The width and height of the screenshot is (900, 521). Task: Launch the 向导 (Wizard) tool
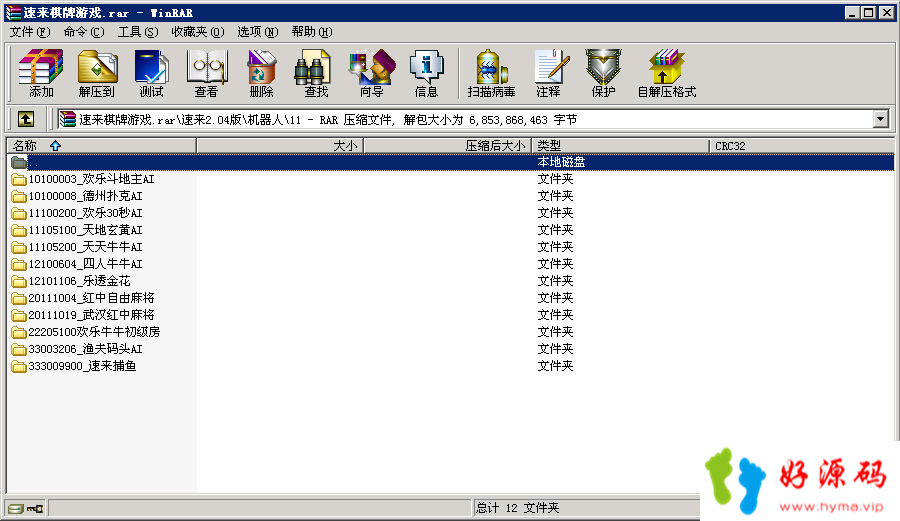[371, 73]
